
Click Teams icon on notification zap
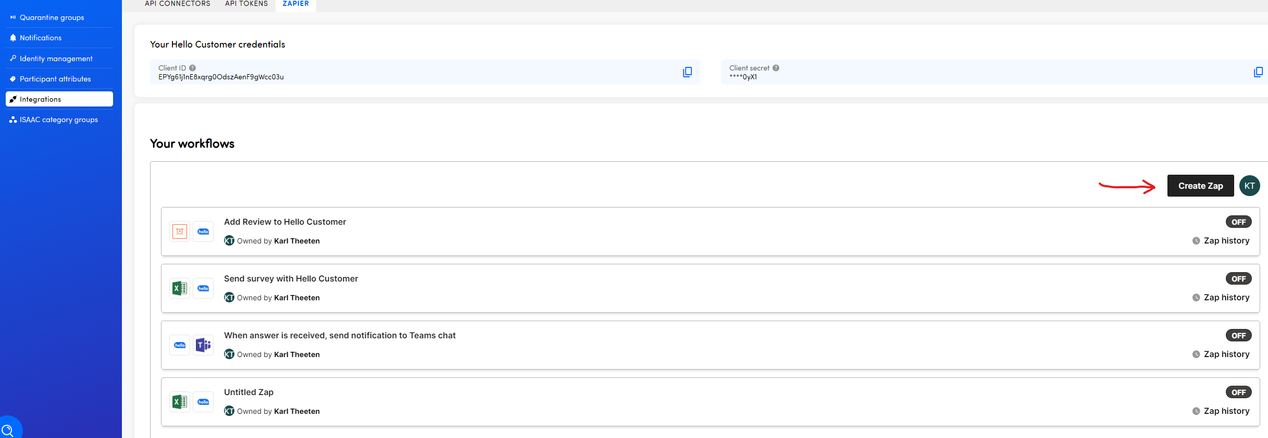[204, 345]
